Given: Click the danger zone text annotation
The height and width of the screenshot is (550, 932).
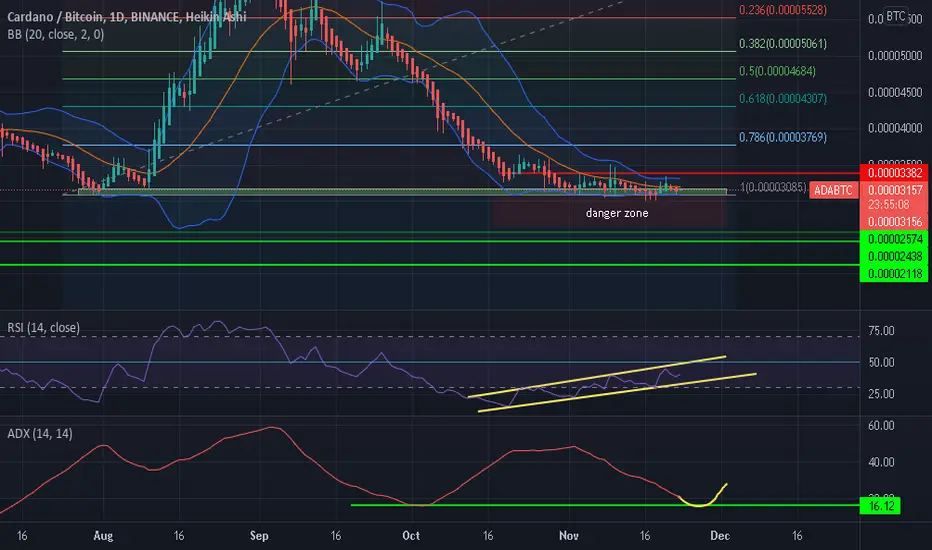Looking at the screenshot, I should (617, 213).
